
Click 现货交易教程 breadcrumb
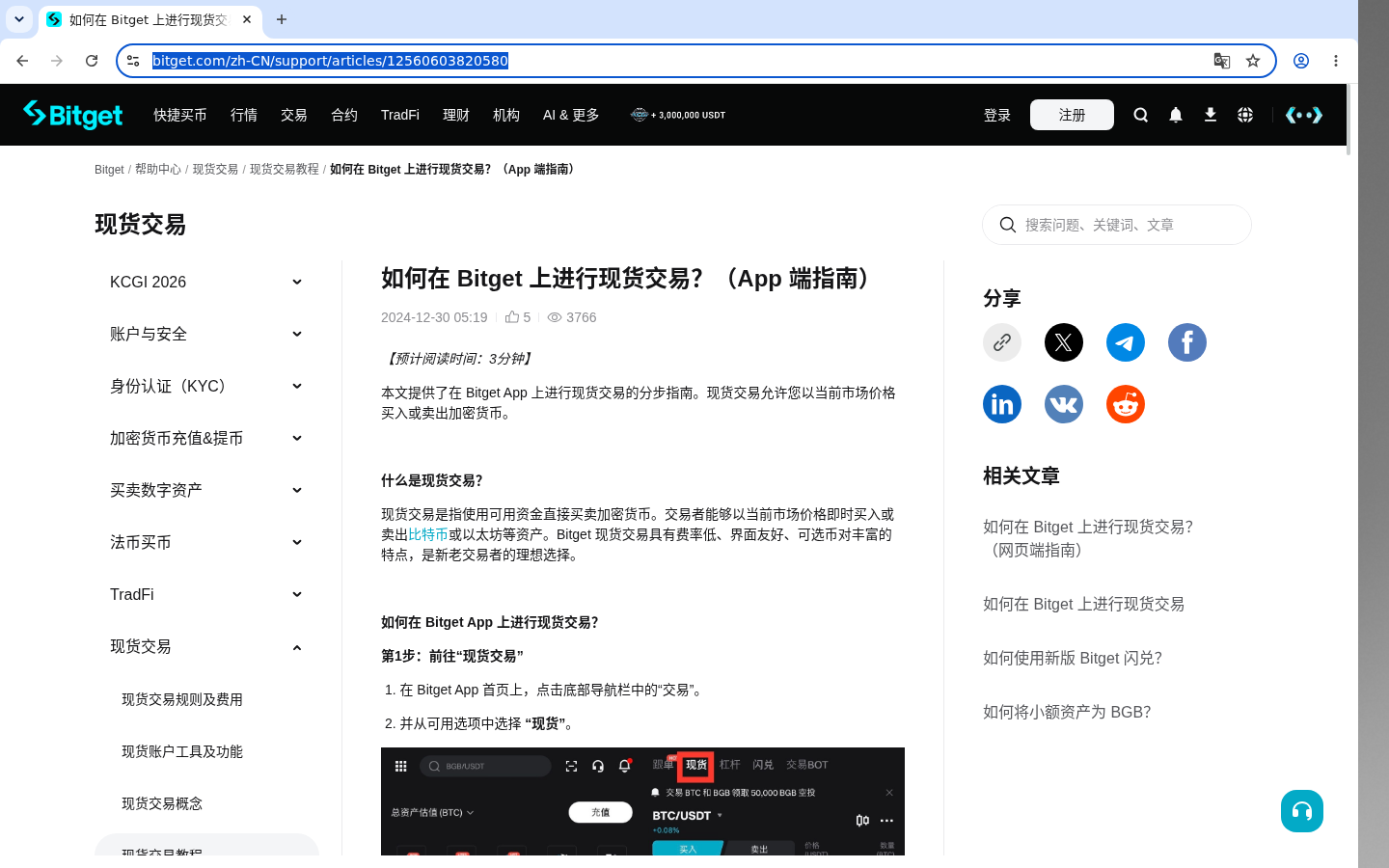click(285, 169)
